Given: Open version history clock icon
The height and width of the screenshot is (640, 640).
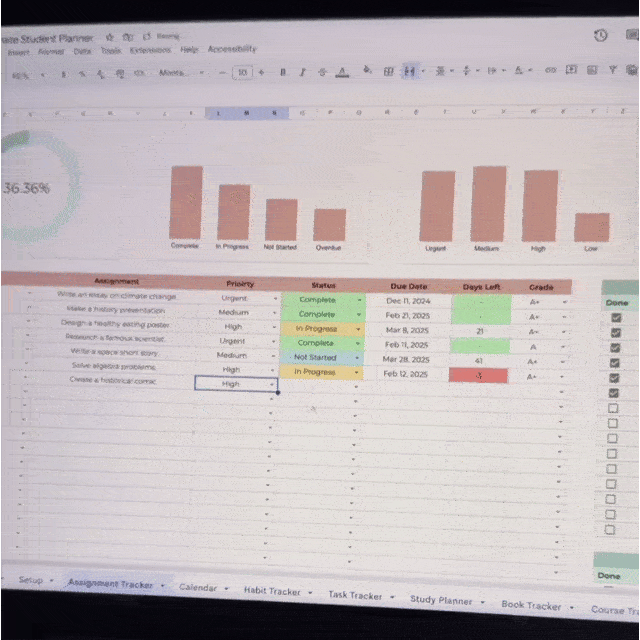Looking at the screenshot, I should coord(600,35).
